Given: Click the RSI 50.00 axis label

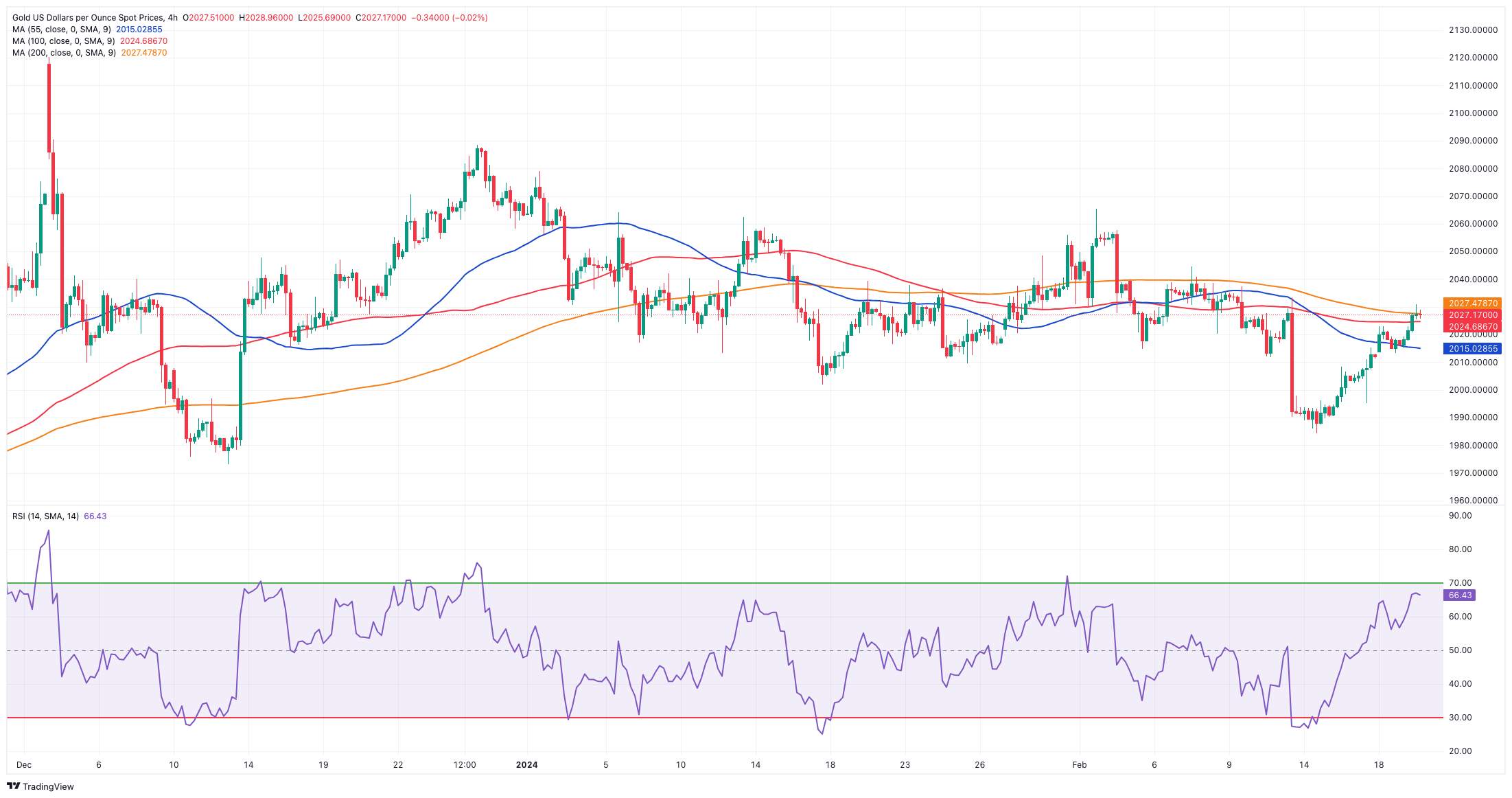Looking at the screenshot, I should pyautogui.click(x=1460, y=650).
